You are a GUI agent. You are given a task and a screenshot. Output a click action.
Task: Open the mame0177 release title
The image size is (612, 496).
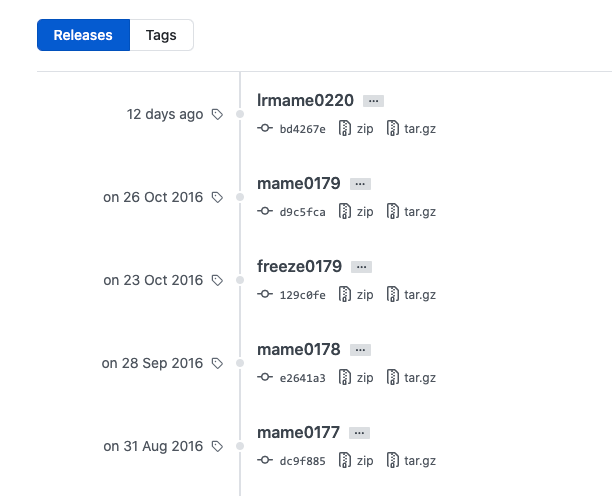298,432
